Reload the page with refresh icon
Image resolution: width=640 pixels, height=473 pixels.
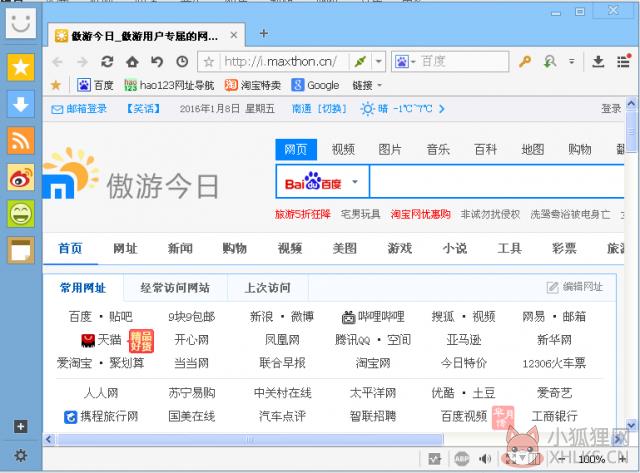click(107, 62)
